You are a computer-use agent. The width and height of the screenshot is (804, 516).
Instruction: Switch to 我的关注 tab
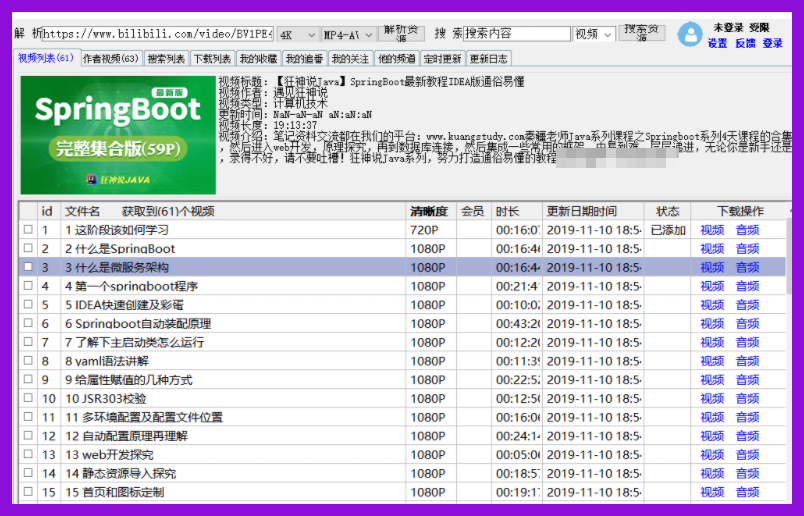(x=350, y=58)
